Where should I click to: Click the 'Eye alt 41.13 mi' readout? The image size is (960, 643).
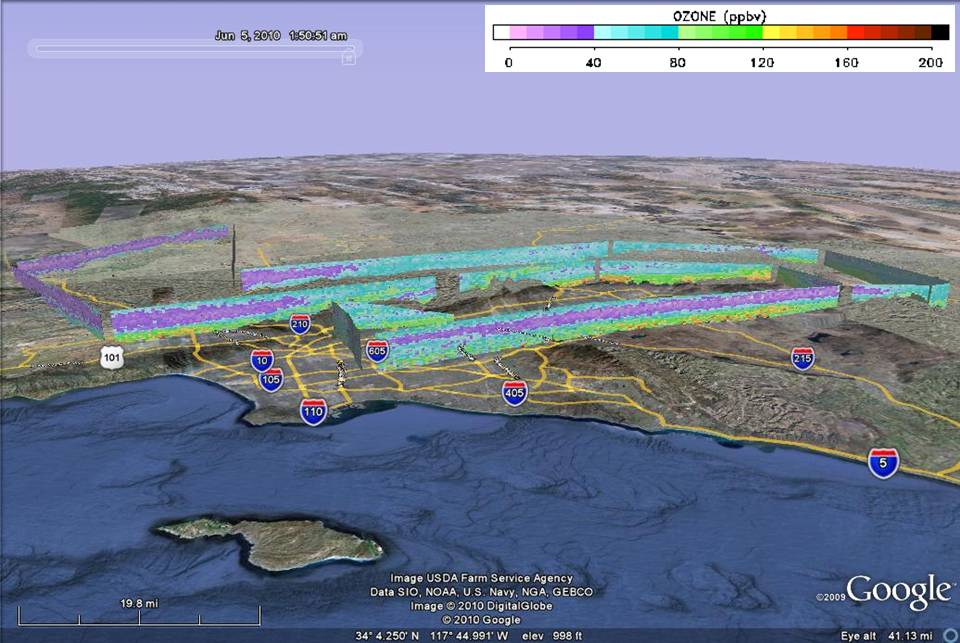tap(887, 636)
